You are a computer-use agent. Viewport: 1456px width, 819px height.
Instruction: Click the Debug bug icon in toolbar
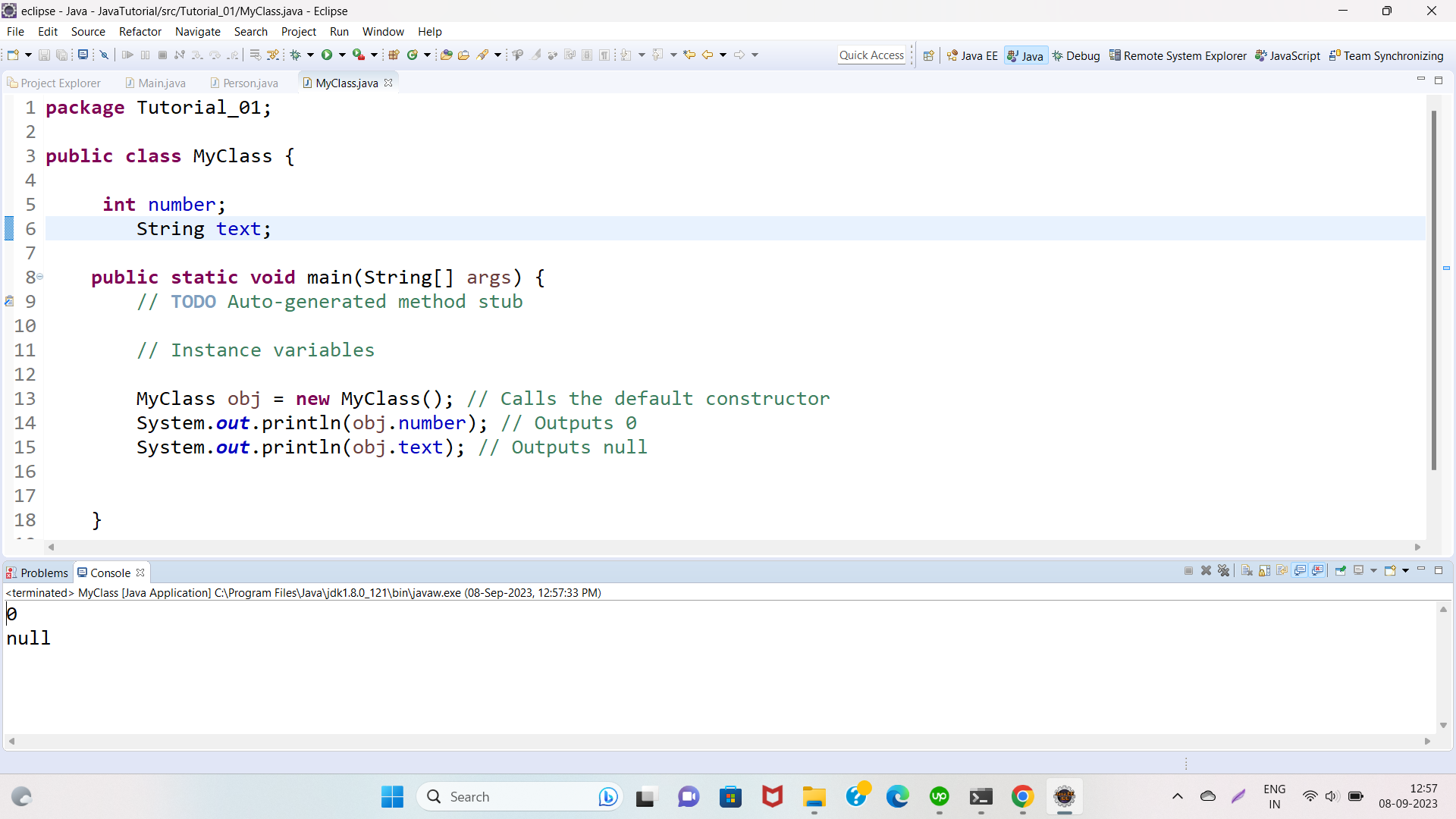(x=296, y=55)
